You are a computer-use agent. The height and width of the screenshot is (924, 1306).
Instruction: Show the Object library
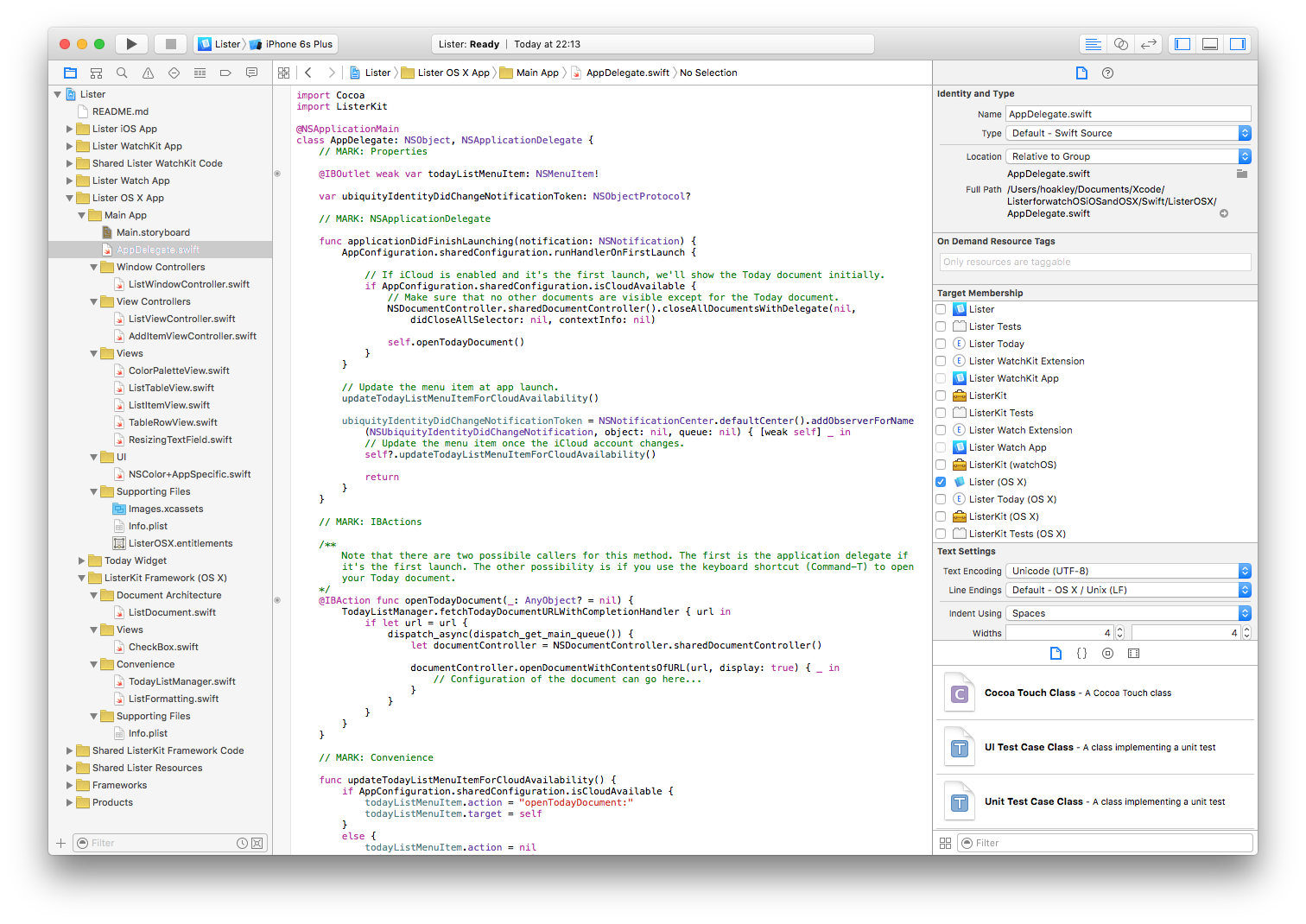coord(1107,654)
